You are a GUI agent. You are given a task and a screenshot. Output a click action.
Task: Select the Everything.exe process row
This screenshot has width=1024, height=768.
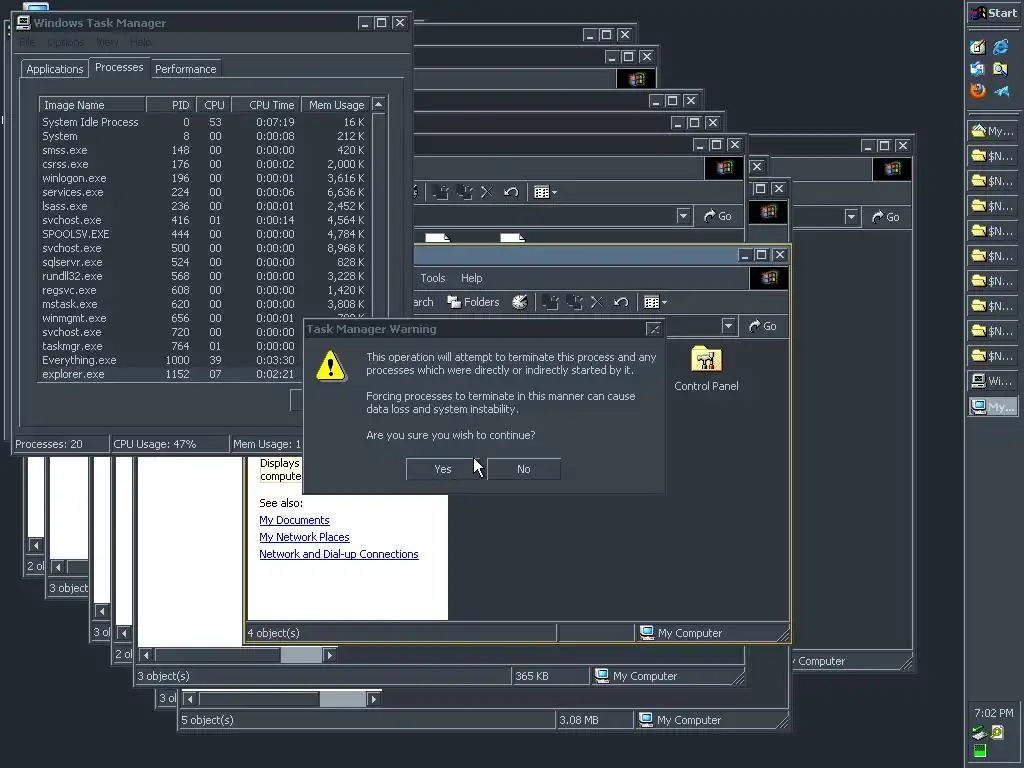pos(204,360)
